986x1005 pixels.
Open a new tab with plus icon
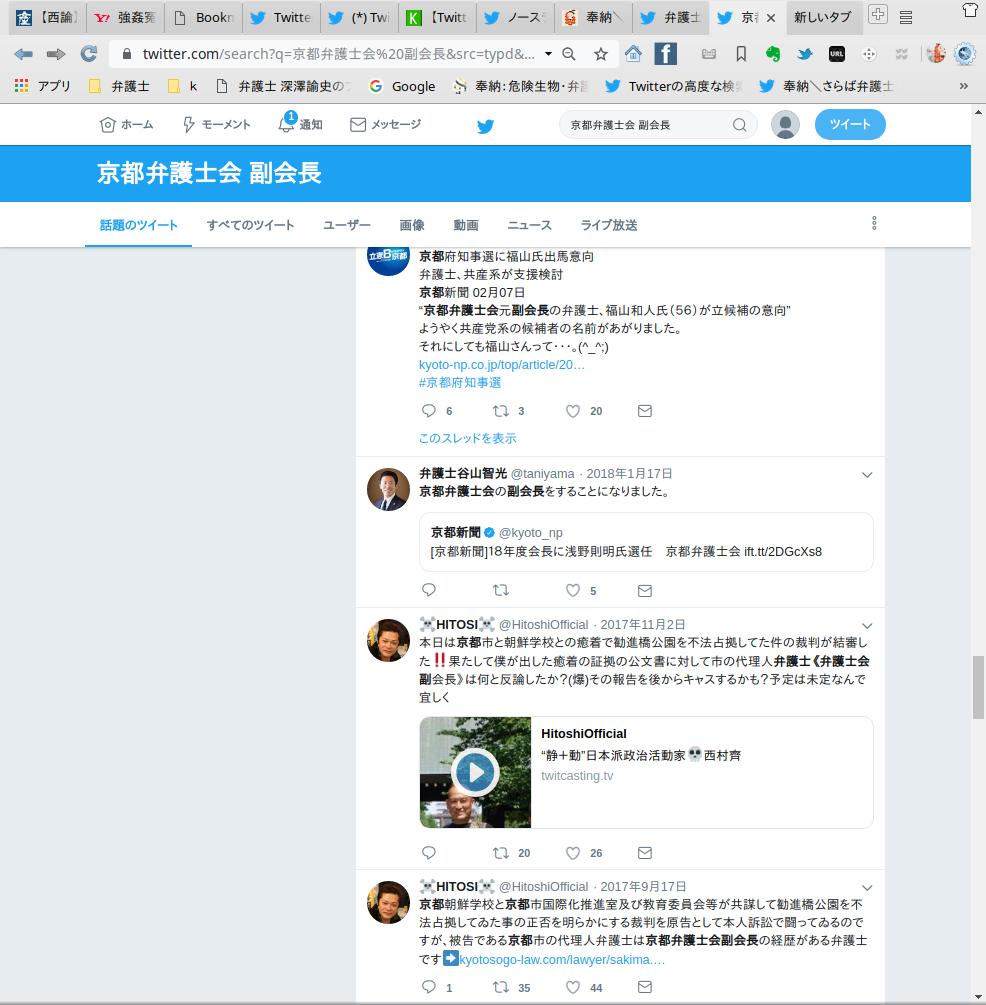tap(877, 14)
